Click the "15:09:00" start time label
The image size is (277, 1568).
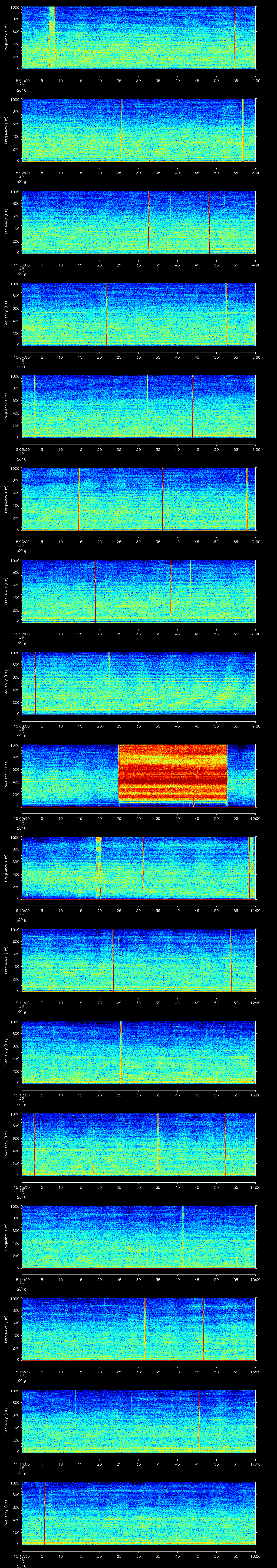coord(21,818)
